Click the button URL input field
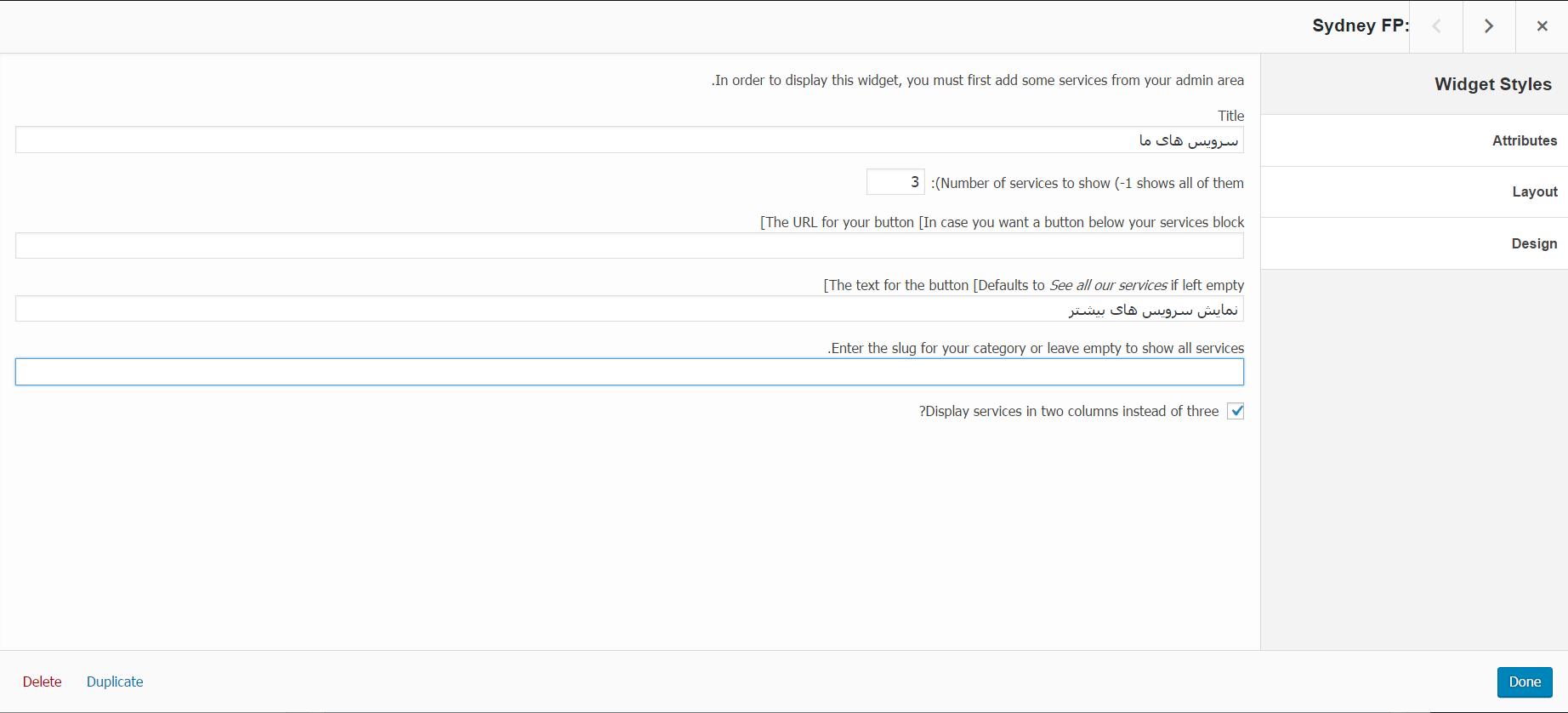1568x713 pixels. 629,246
